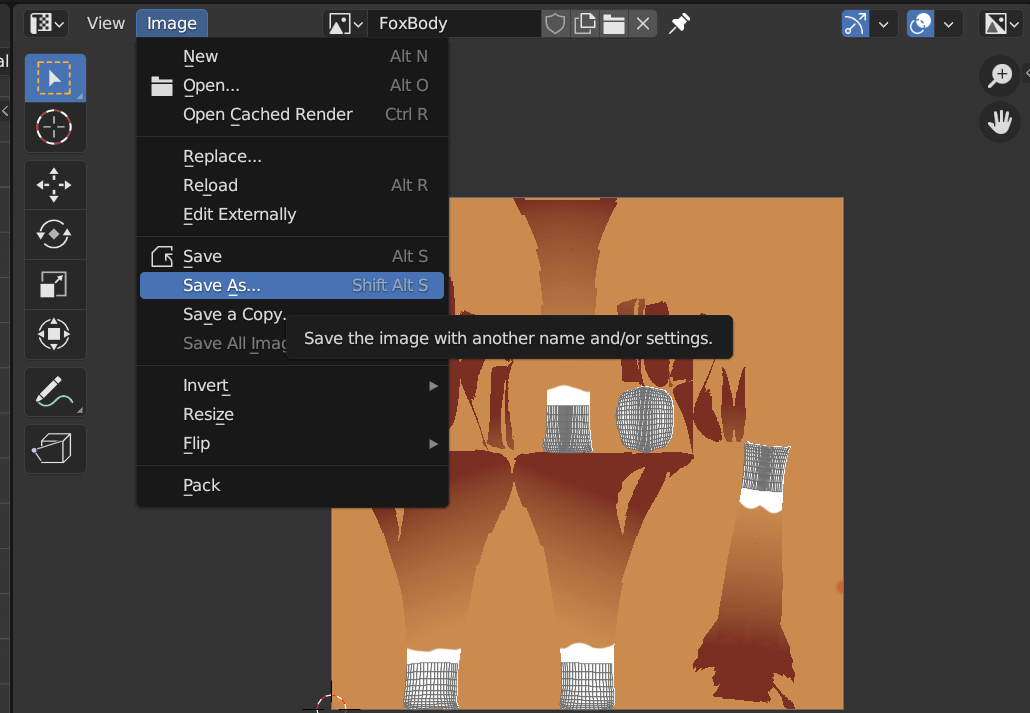Open the editor type dropdown

click(47, 24)
